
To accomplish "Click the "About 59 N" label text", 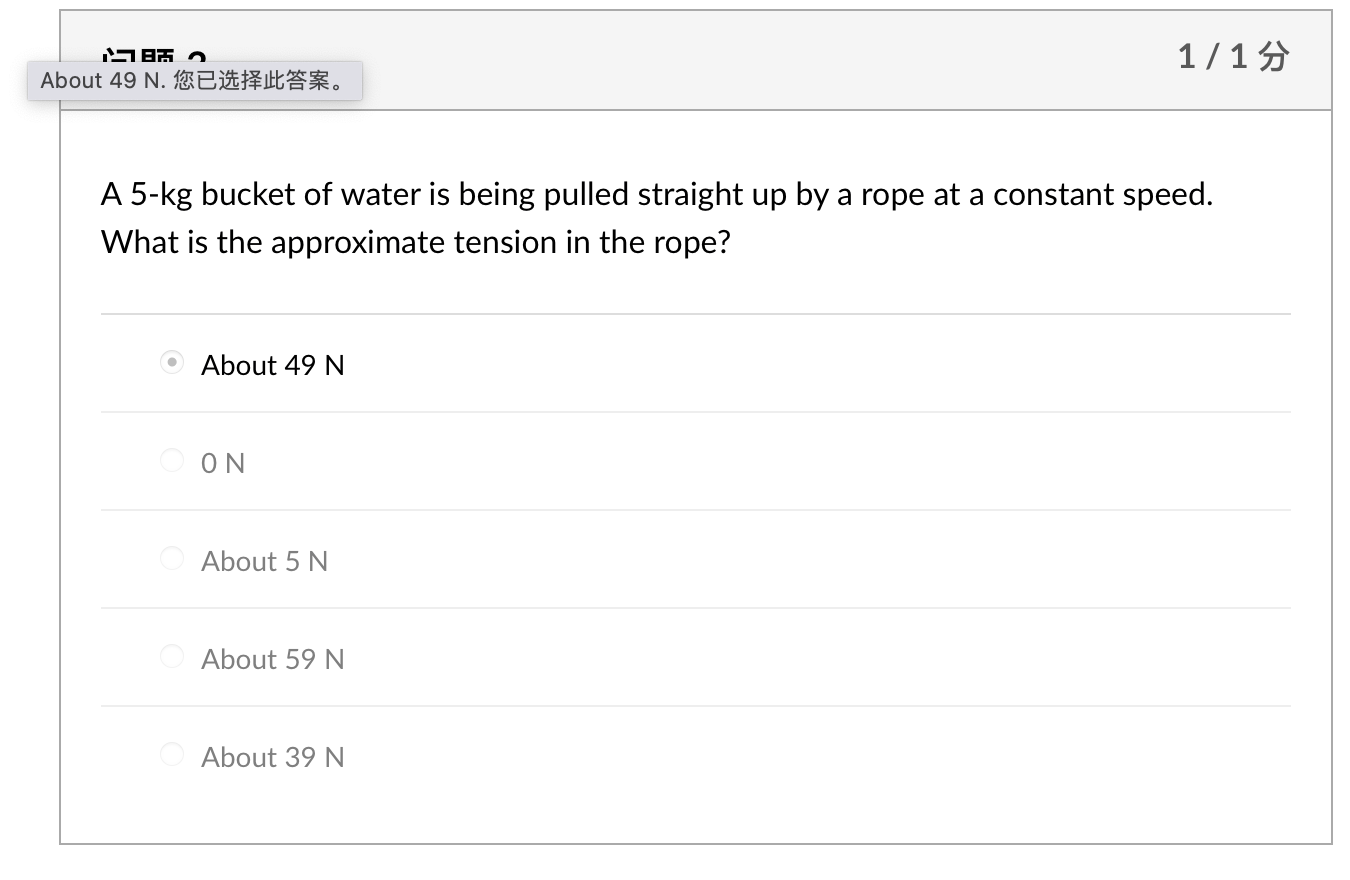I will point(272,659).
